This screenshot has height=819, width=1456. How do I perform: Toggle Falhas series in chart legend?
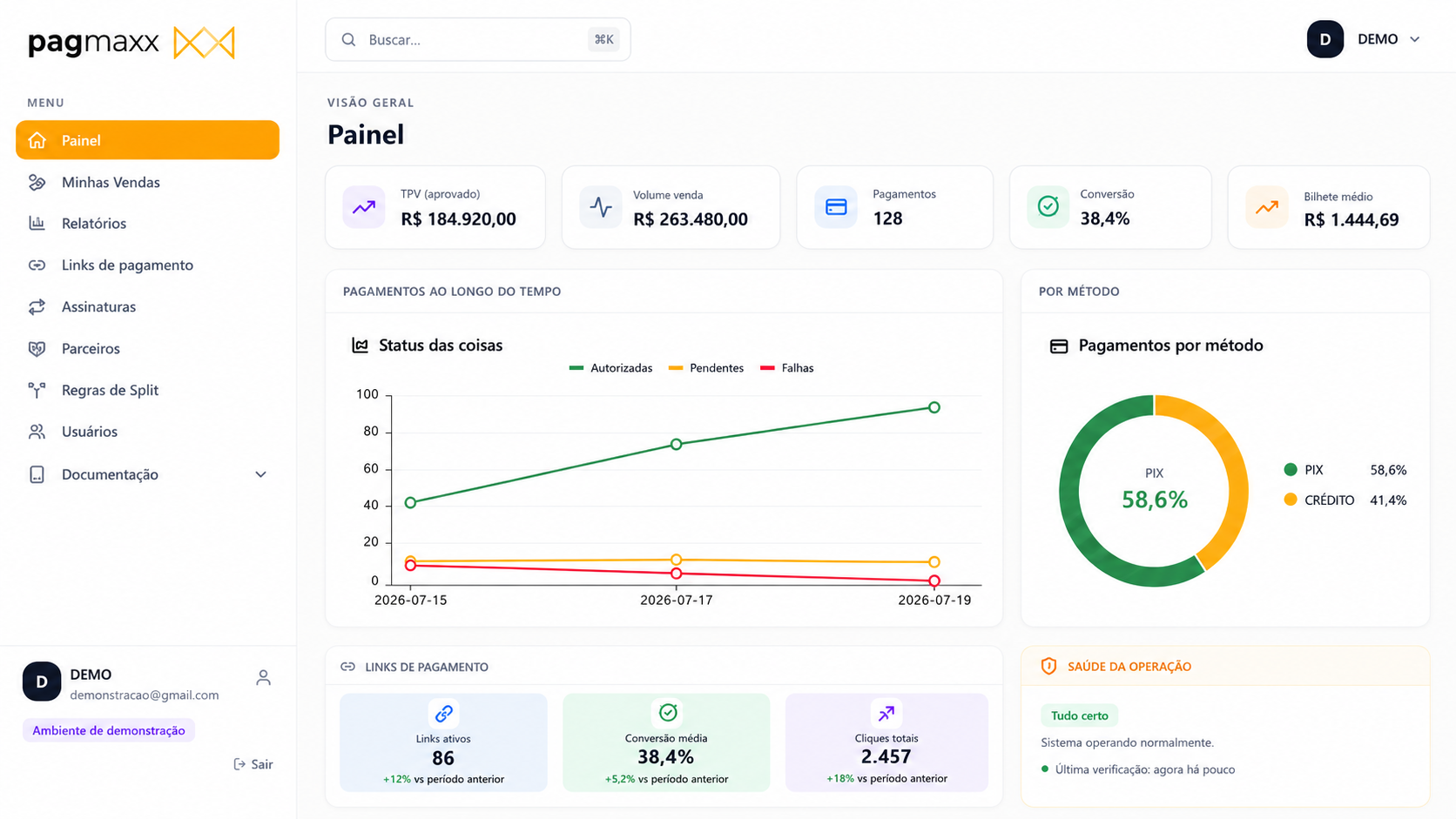(x=787, y=368)
